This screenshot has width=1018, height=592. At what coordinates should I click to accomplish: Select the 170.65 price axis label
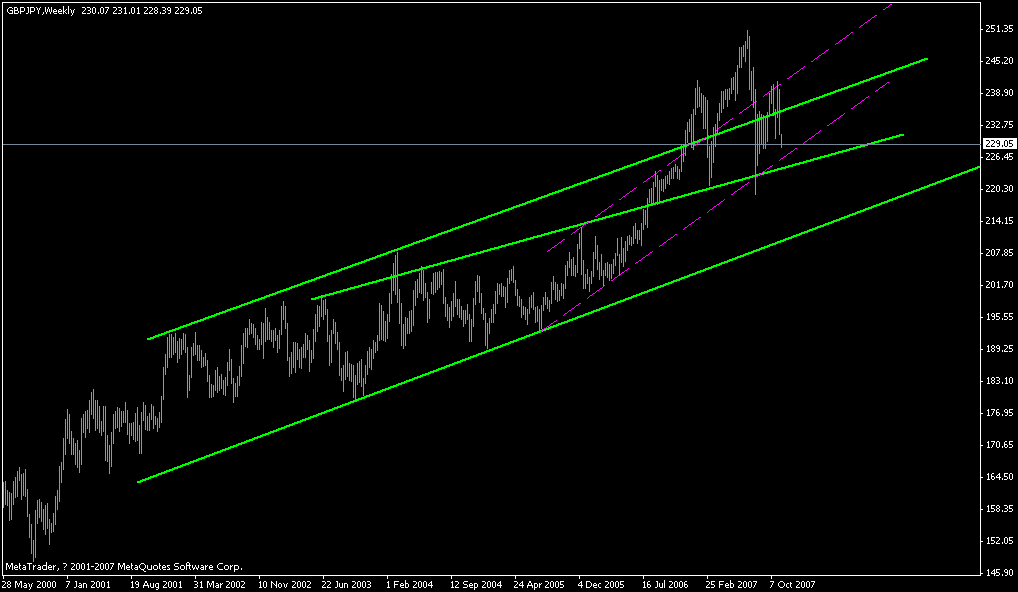click(x=999, y=445)
